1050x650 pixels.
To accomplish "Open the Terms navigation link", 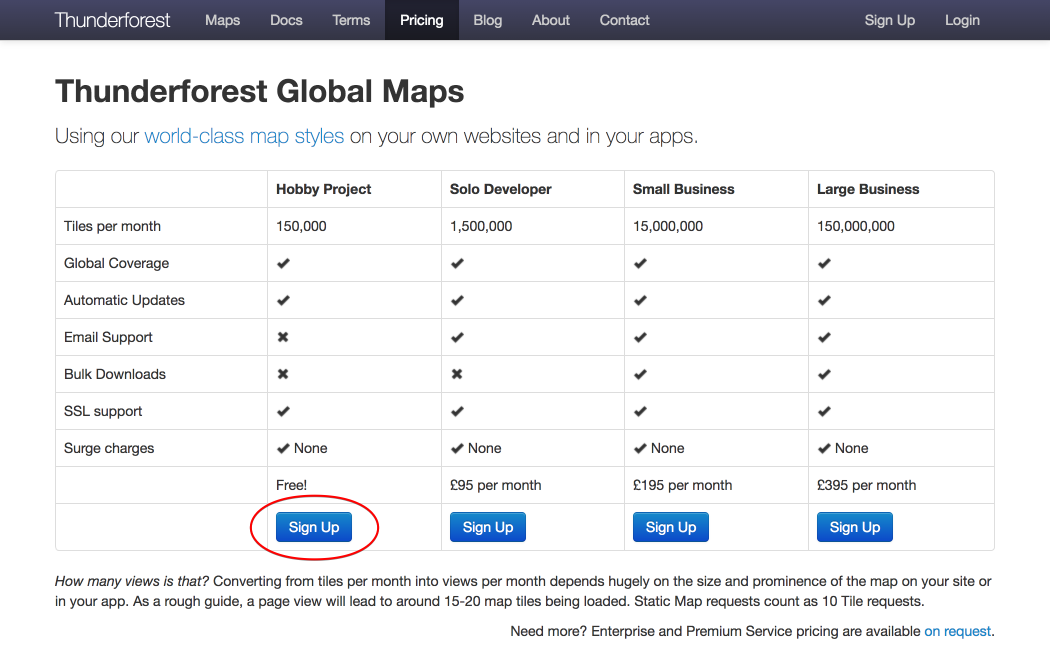I will (351, 20).
